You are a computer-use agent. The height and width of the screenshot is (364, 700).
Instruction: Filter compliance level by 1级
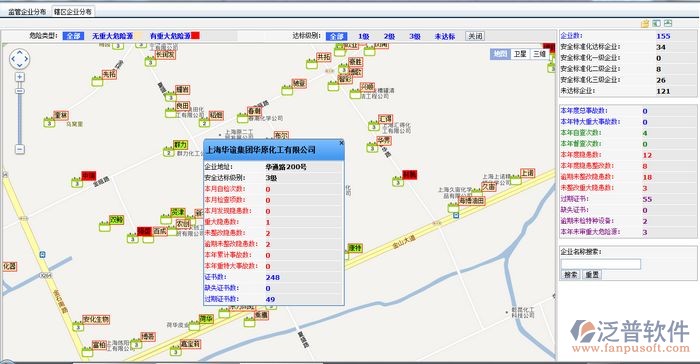click(x=363, y=36)
